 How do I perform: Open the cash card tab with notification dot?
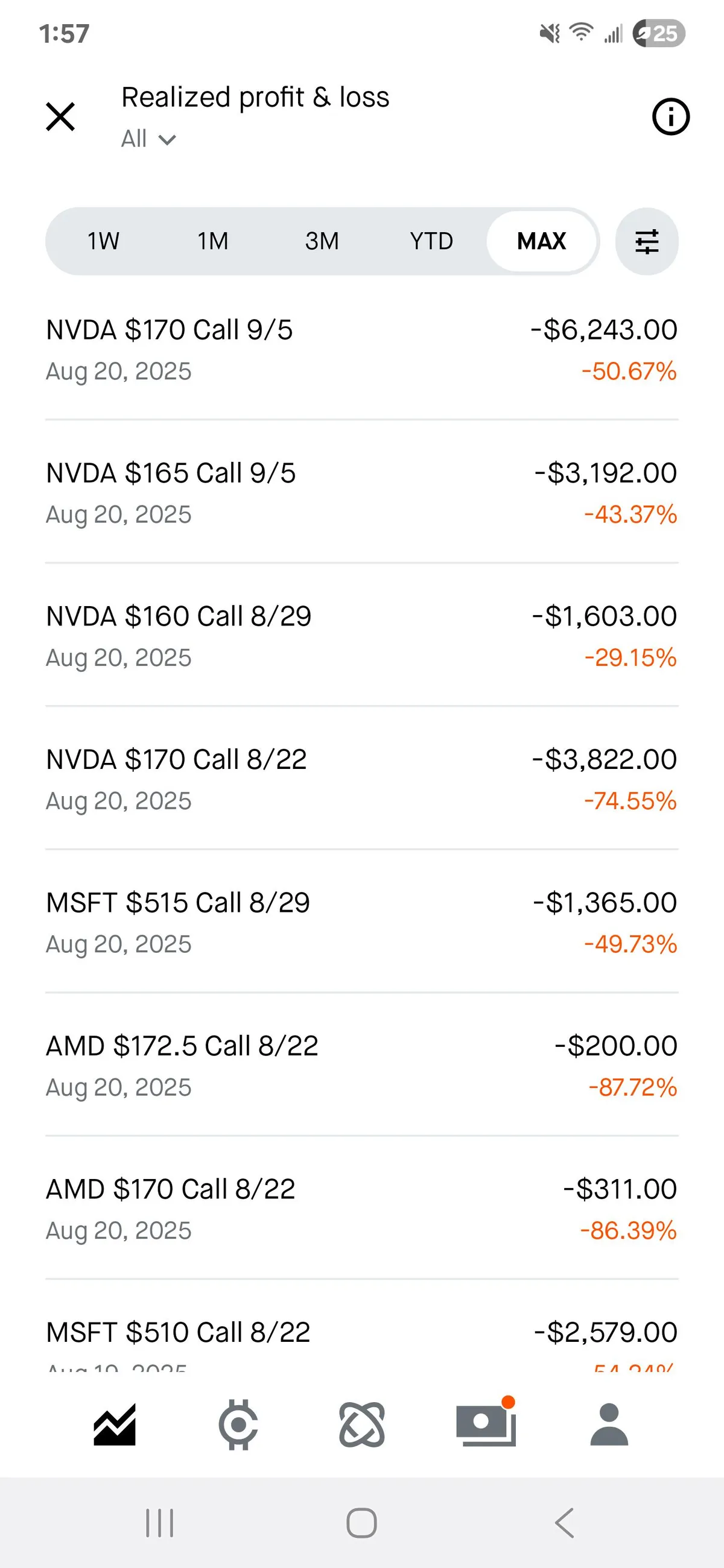(486, 1424)
